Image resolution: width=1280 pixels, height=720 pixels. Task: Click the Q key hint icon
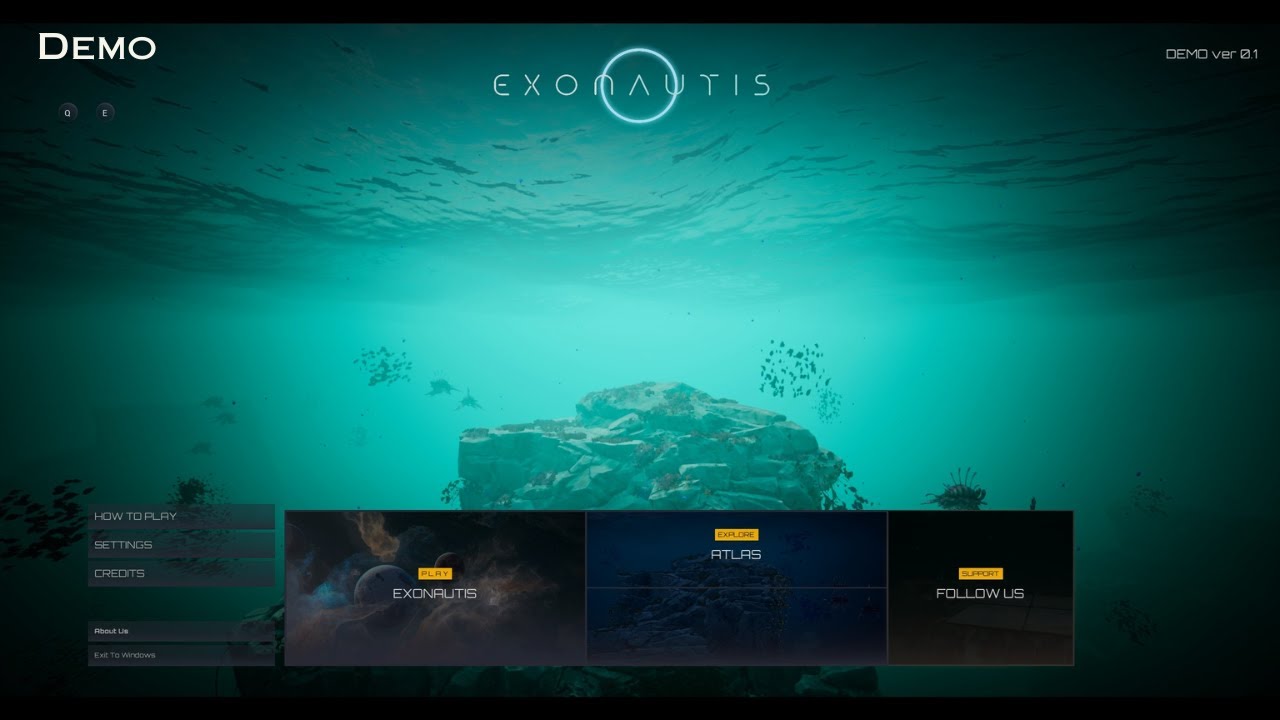68,112
